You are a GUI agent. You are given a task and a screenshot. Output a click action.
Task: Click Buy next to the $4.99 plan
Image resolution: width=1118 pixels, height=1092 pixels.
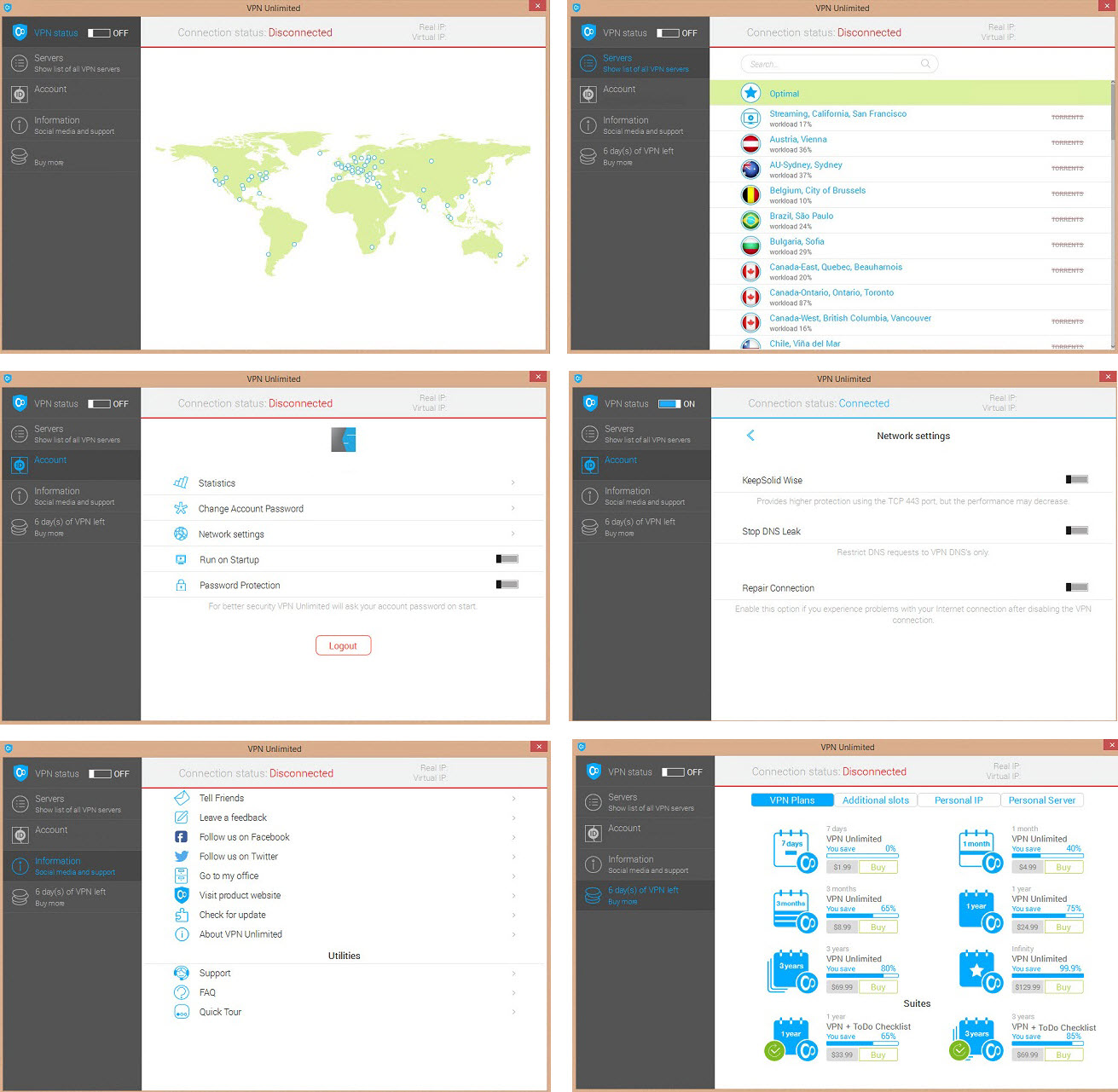(1063, 867)
